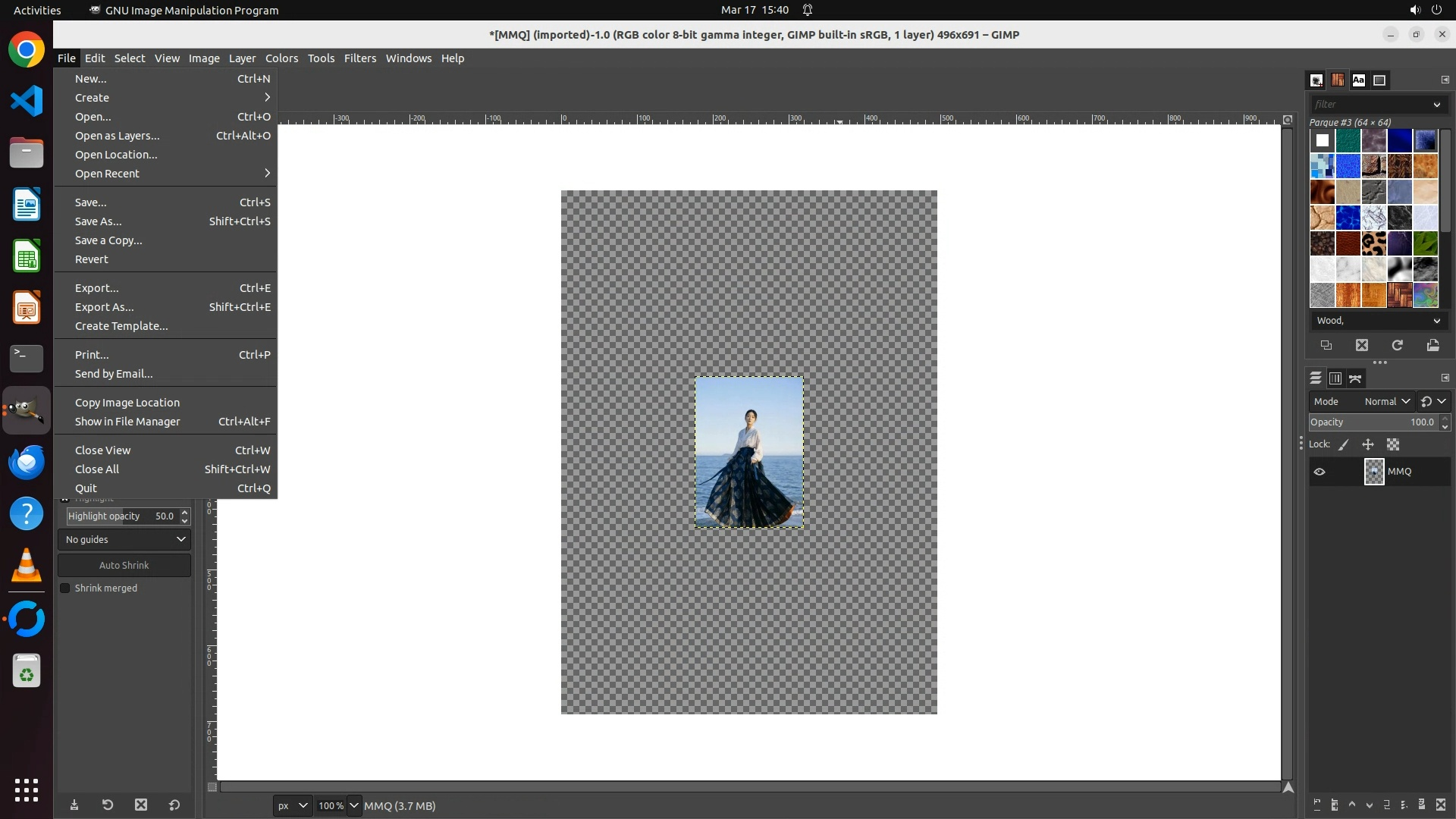Open the Channels tab icon
The height and width of the screenshot is (819, 1456).
(1335, 378)
